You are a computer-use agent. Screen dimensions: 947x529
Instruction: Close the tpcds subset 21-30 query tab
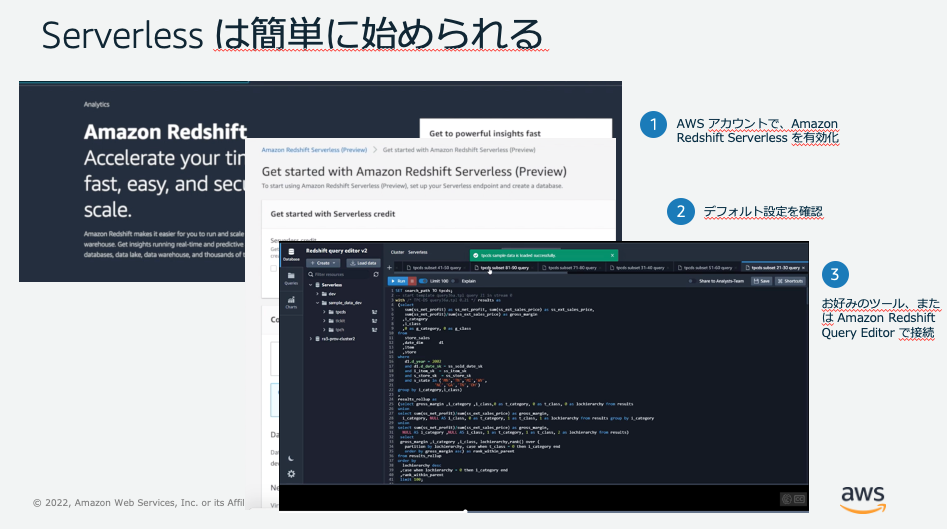(803, 268)
